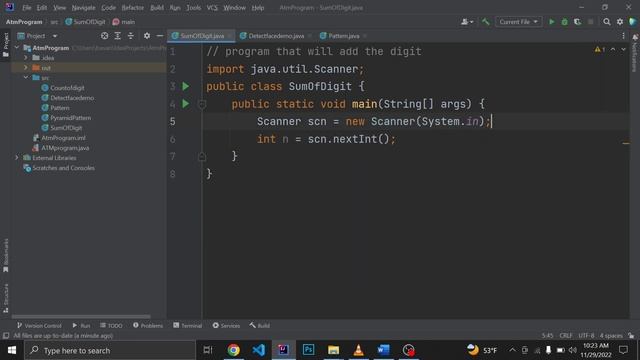The height and width of the screenshot is (360, 640).
Task: Expand all items in the Project panel
Action: click(118, 36)
